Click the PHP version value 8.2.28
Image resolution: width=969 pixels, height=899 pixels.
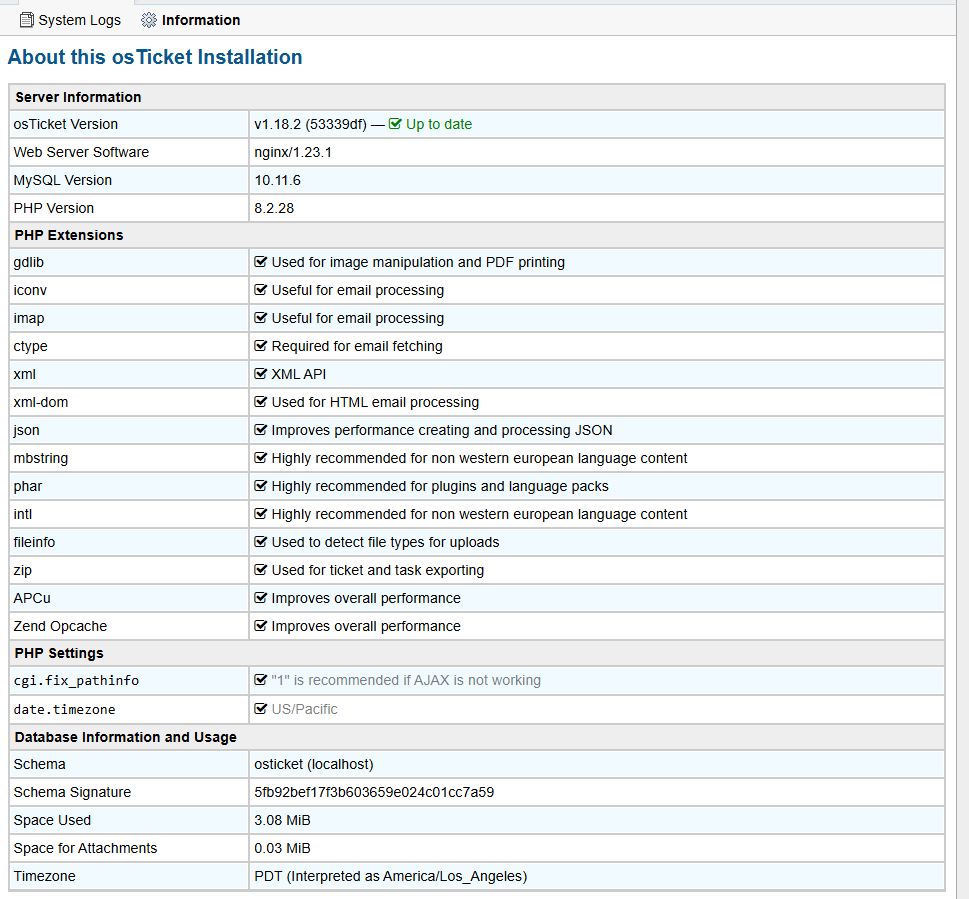(274, 208)
